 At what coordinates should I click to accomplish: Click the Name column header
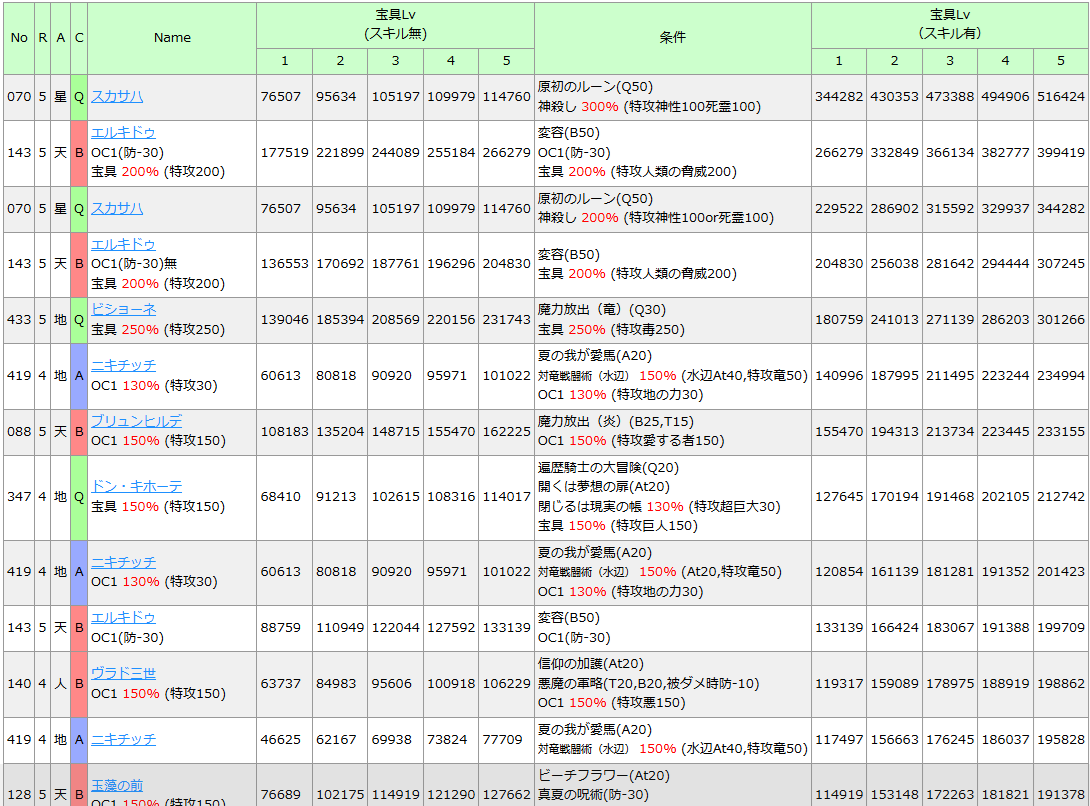tap(172, 38)
